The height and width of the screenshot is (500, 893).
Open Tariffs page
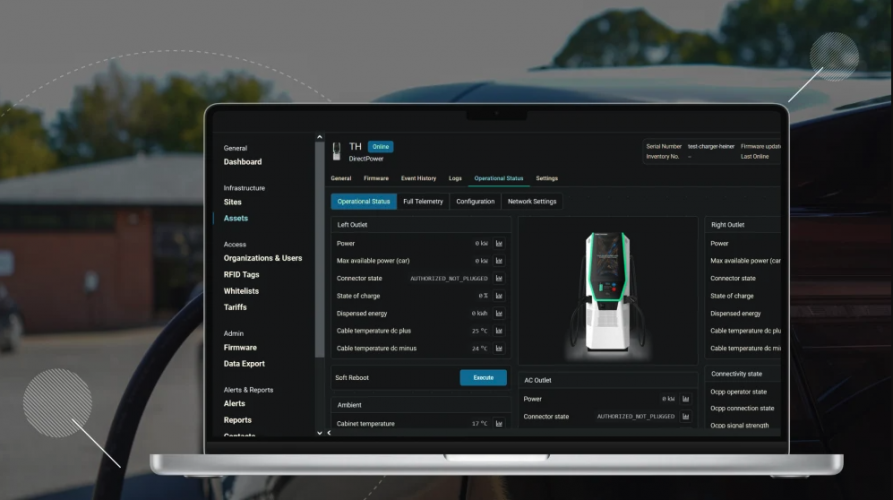point(235,307)
